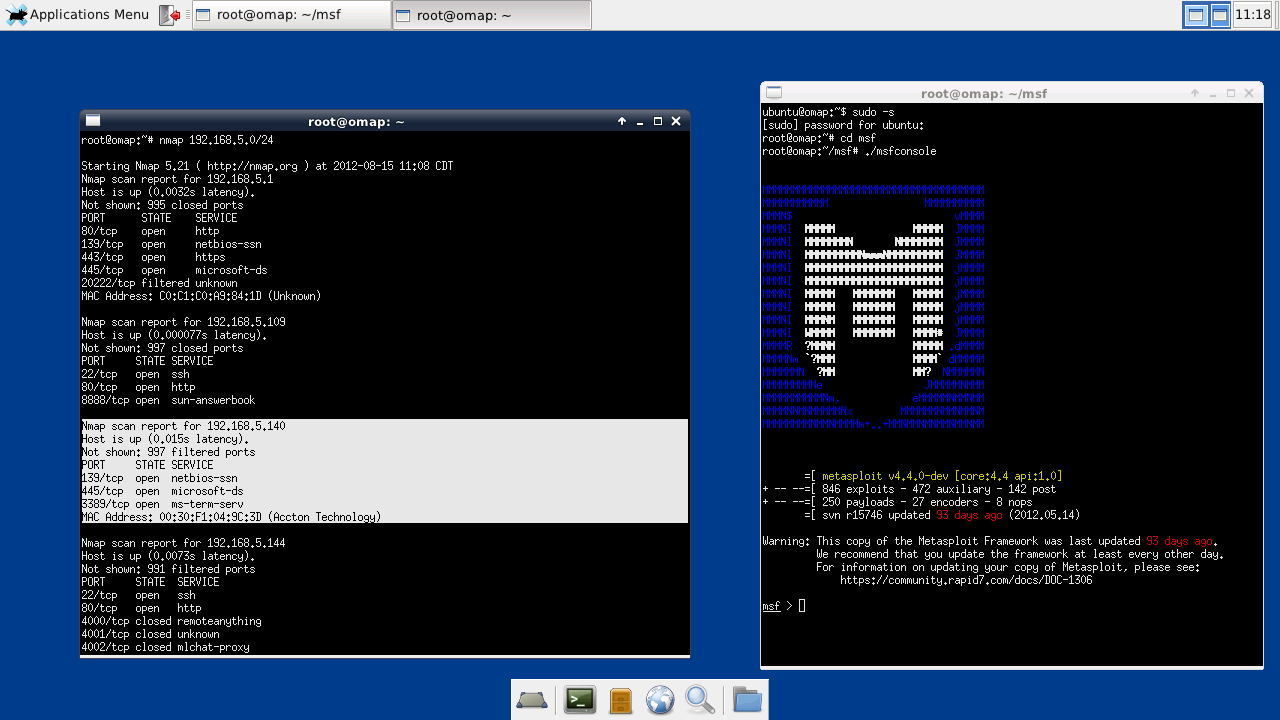
Task: Open the Applications Menu
Action: (x=77, y=15)
